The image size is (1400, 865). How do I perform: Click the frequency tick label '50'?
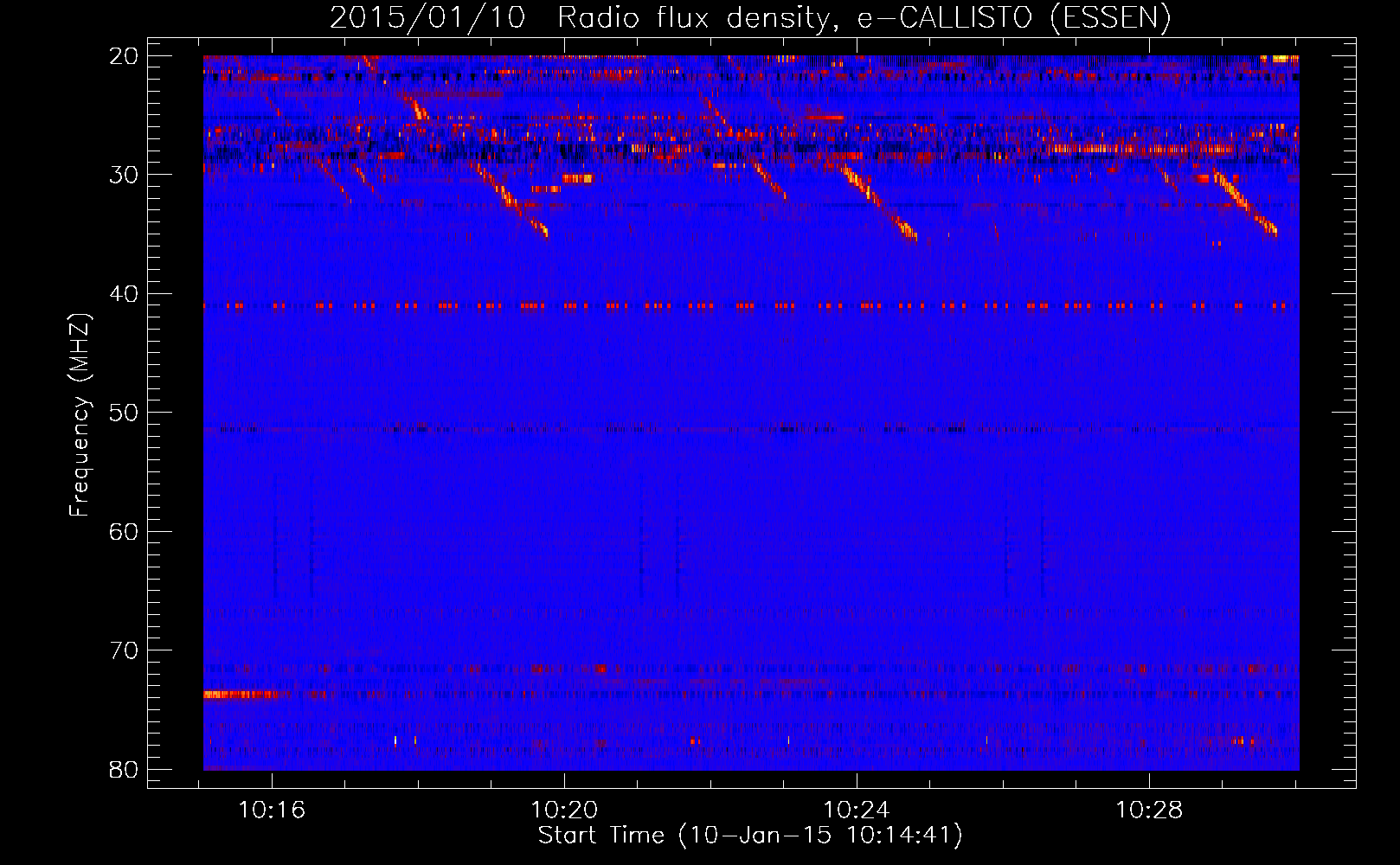tap(124, 413)
